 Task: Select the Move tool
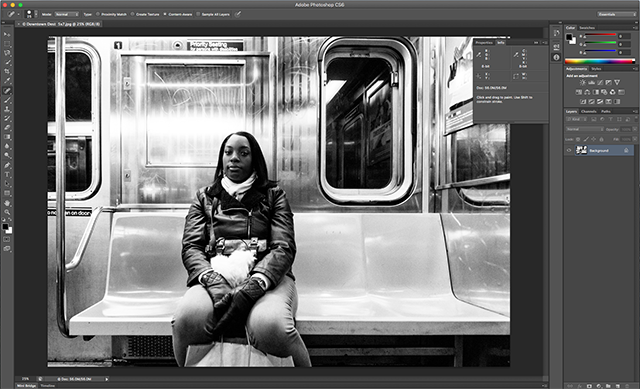pyautogui.click(x=7, y=34)
